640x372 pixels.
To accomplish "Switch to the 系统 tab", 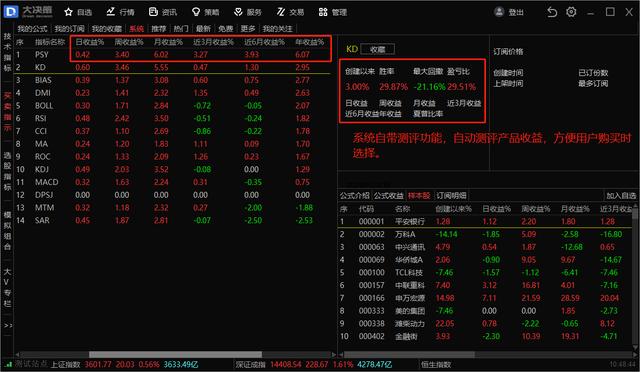I will coord(136,29).
